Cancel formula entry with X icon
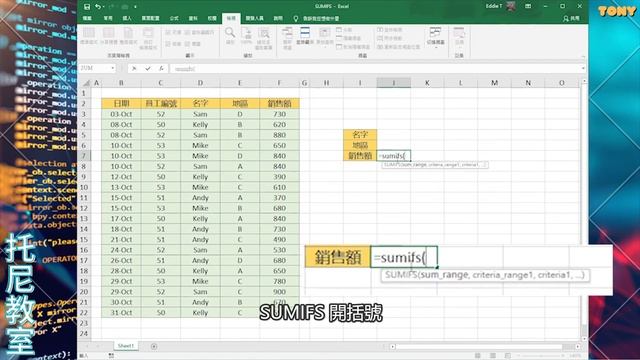Viewport: 640px width, 360px height. (134, 69)
